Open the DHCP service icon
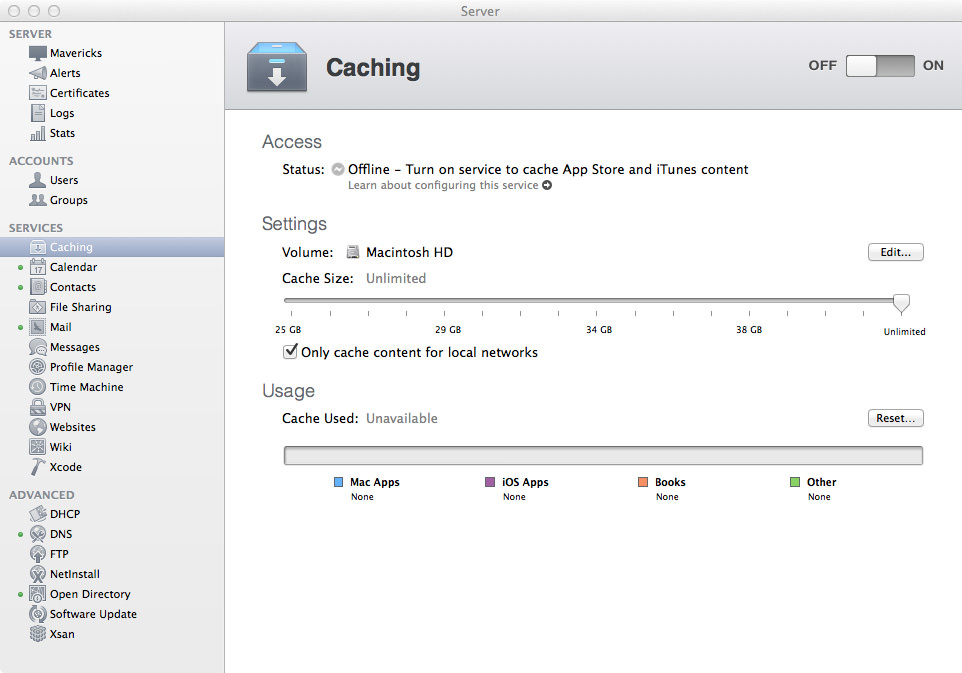Screen dimensions: 962x673 tap(37, 514)
